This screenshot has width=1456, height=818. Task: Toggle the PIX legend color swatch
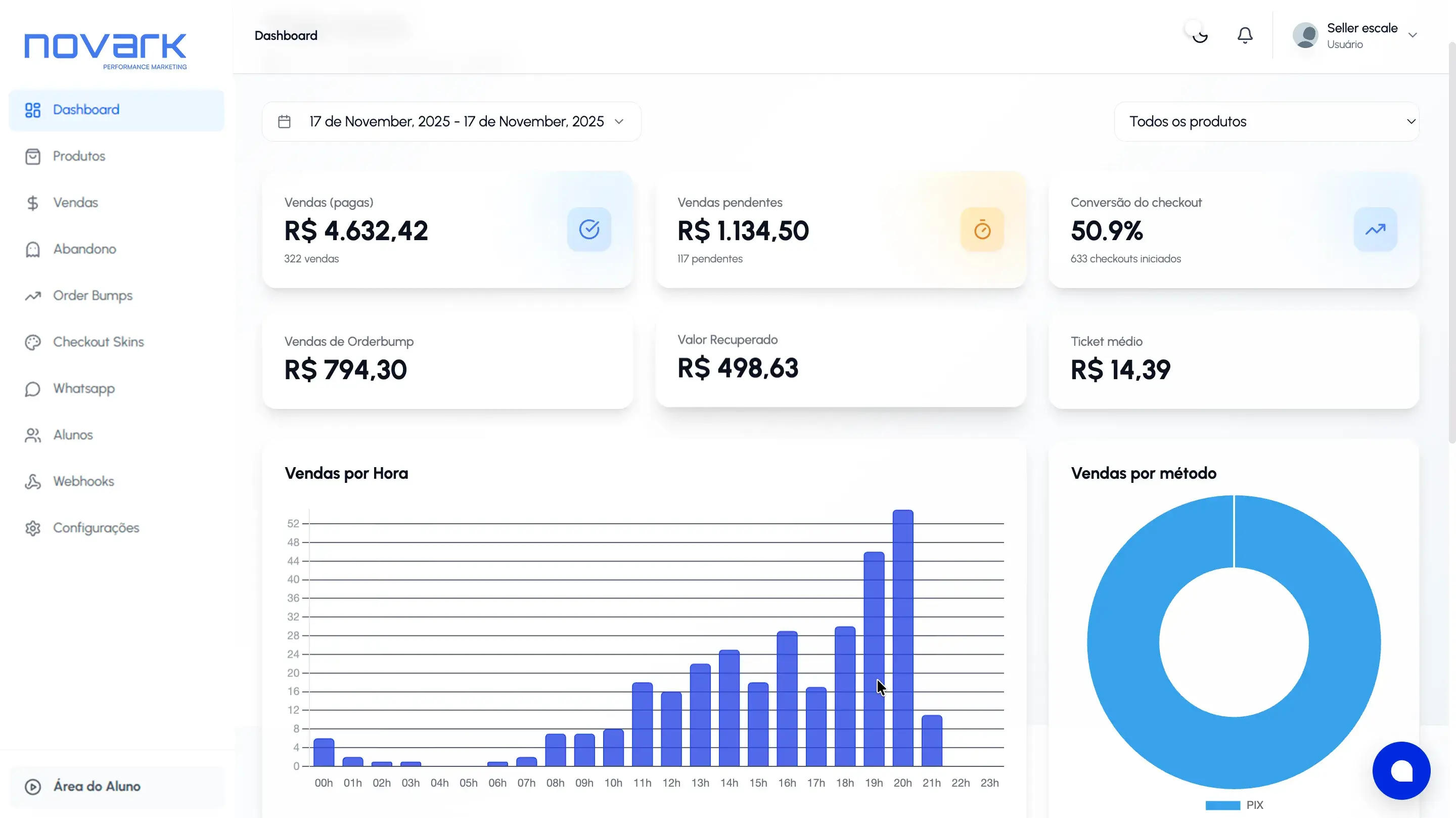(1222, 805)
